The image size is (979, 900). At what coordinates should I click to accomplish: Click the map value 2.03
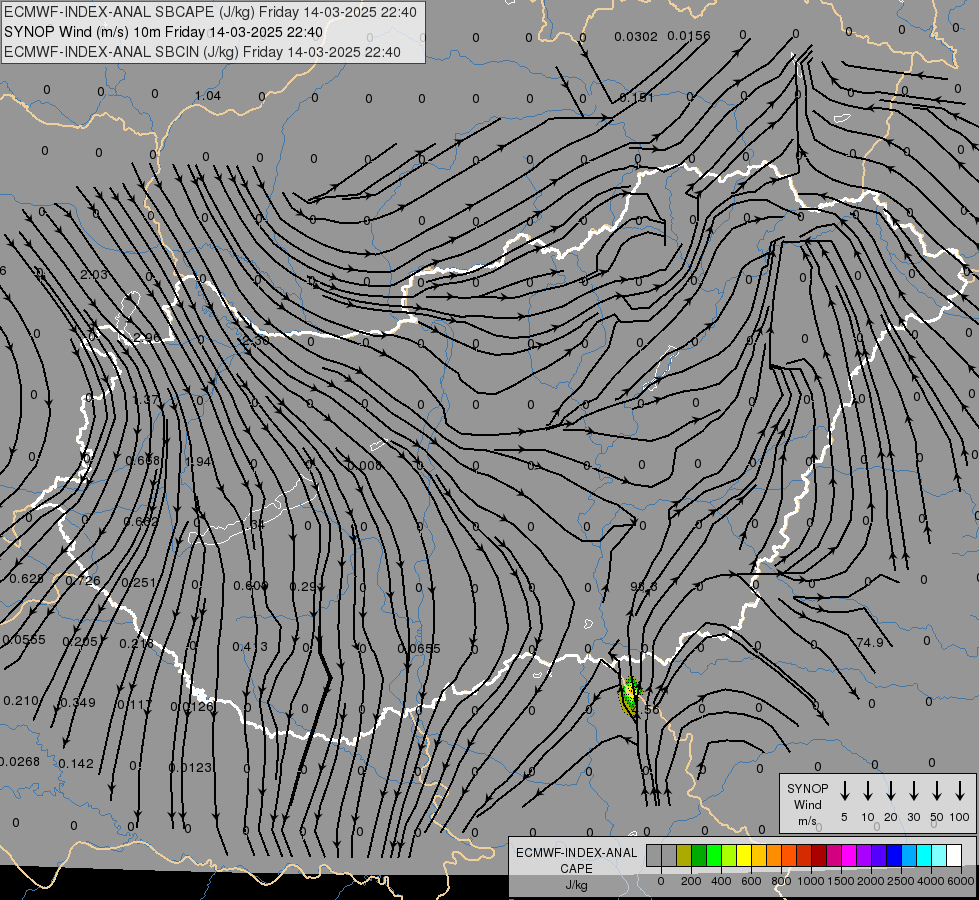(94, 275)
